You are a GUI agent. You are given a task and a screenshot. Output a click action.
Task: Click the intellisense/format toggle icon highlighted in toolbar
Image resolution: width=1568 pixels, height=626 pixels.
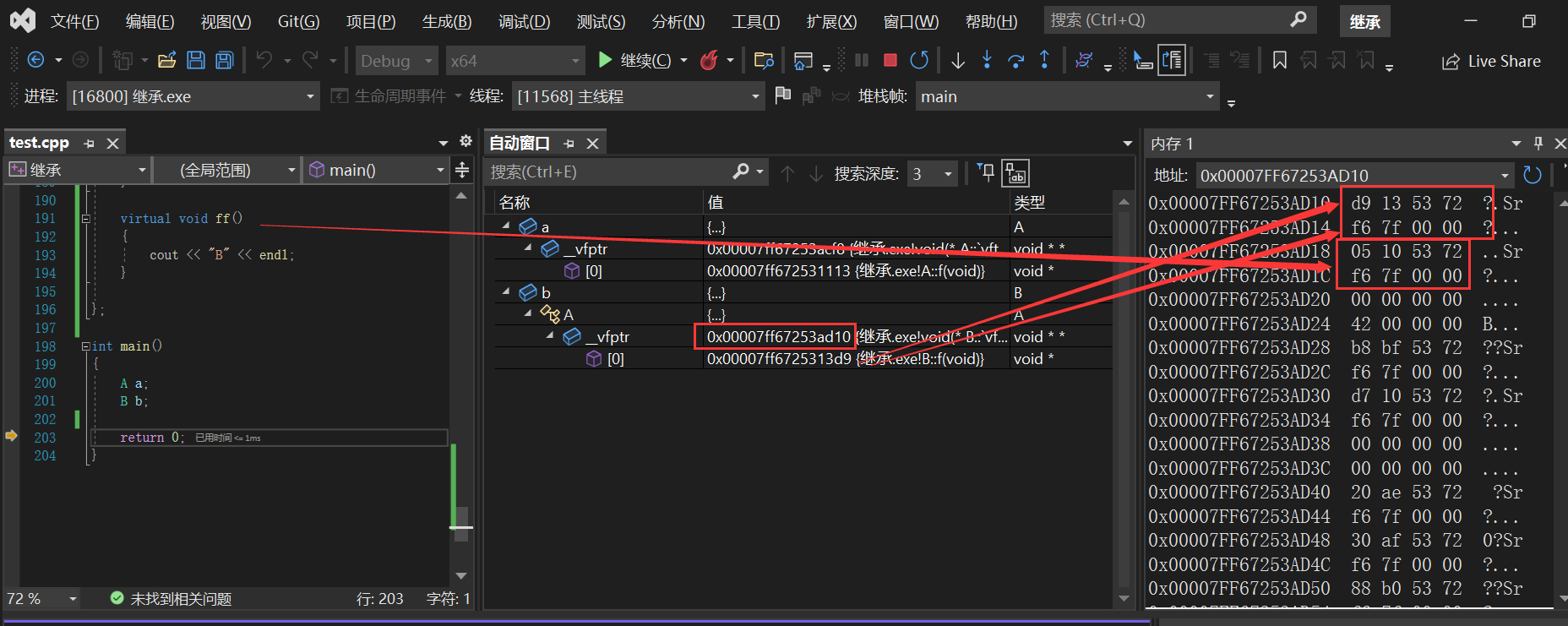point(1172,60)
